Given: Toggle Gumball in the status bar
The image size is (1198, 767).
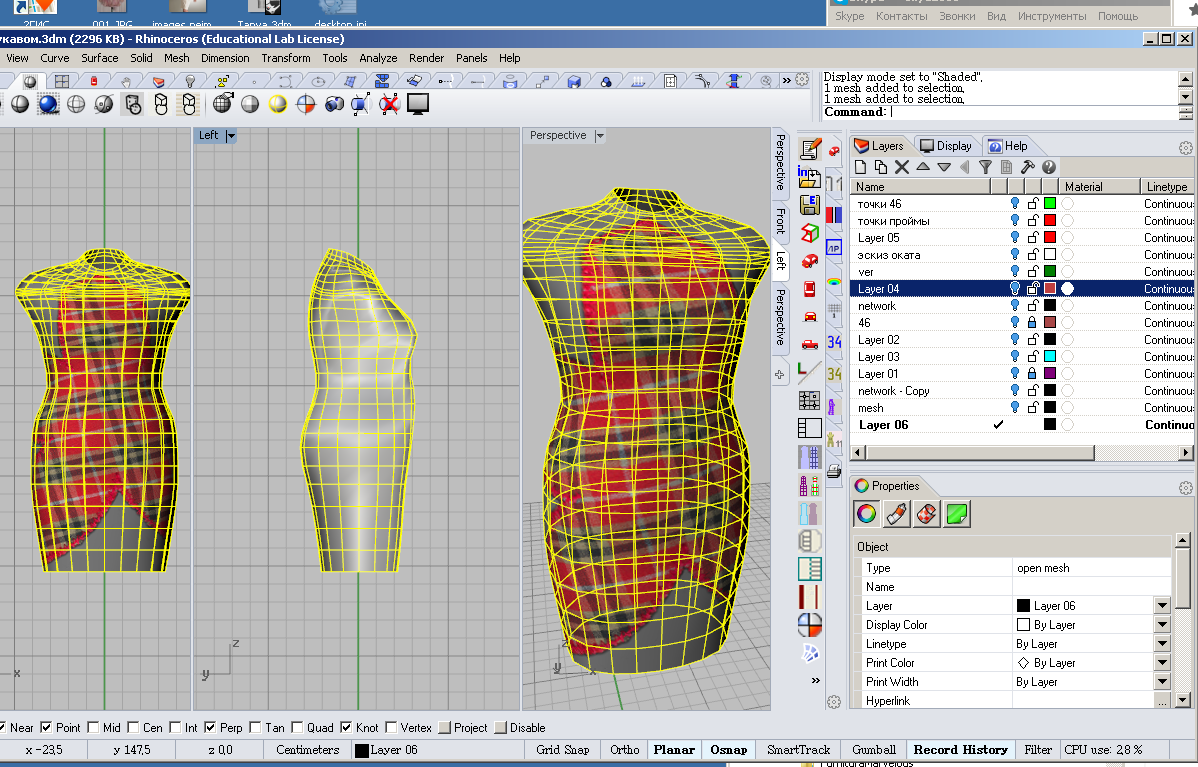Looking at the screenshot, I should pyautogui.click(x=874, y=749).
